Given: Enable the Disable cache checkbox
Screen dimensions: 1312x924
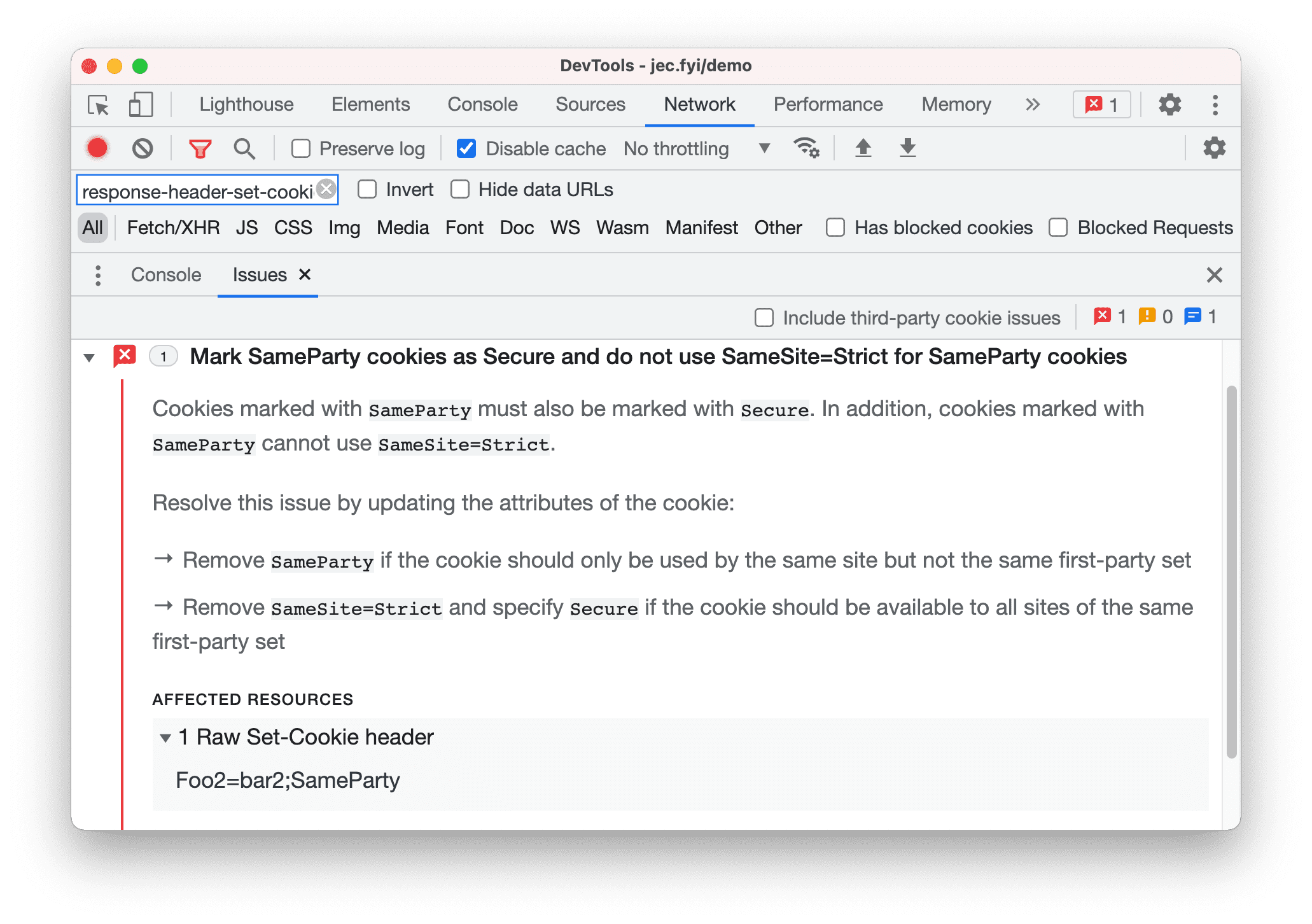Looking at the screenshot, I should click(466, 149).
